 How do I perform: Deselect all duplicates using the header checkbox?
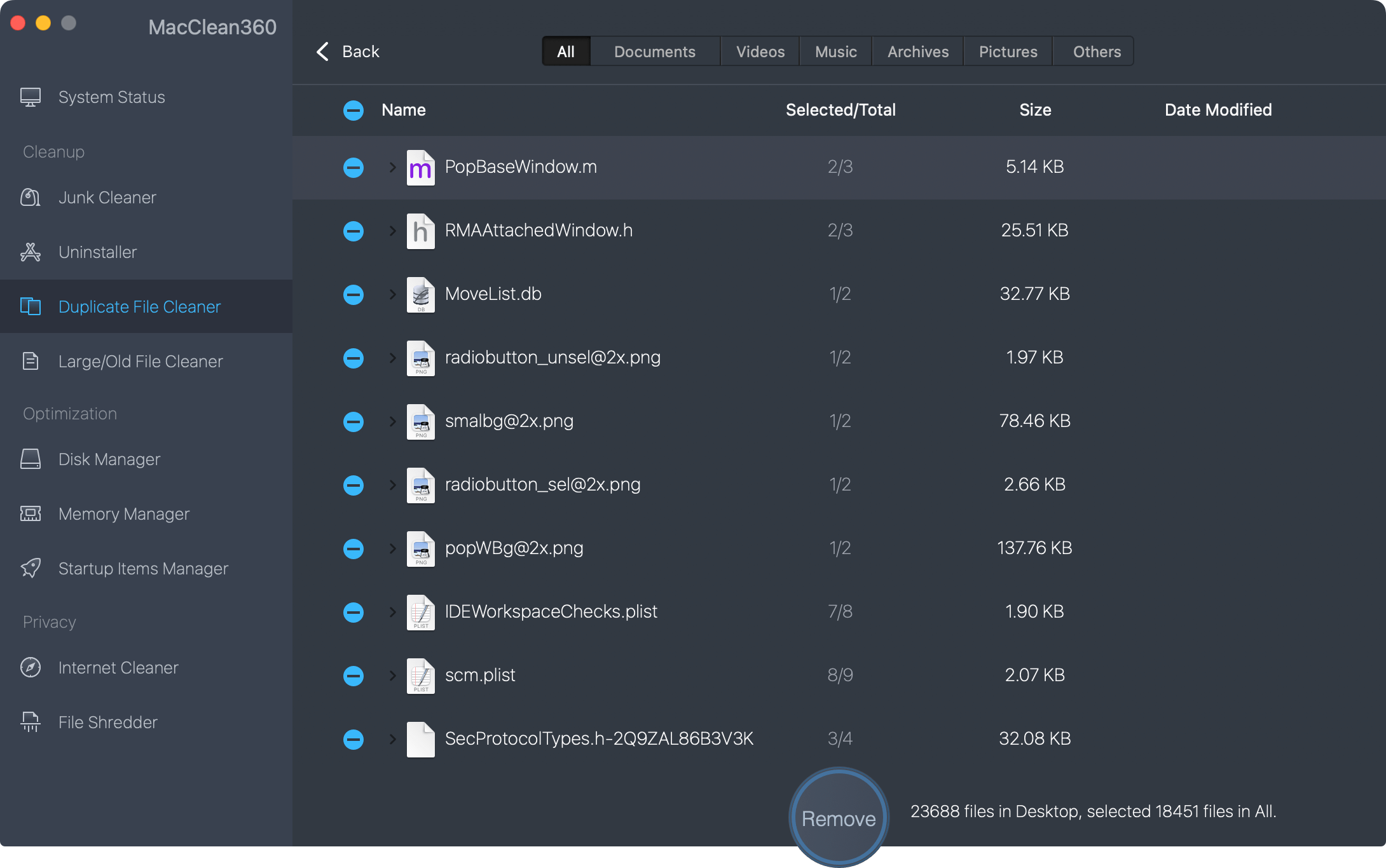[353, 110]
